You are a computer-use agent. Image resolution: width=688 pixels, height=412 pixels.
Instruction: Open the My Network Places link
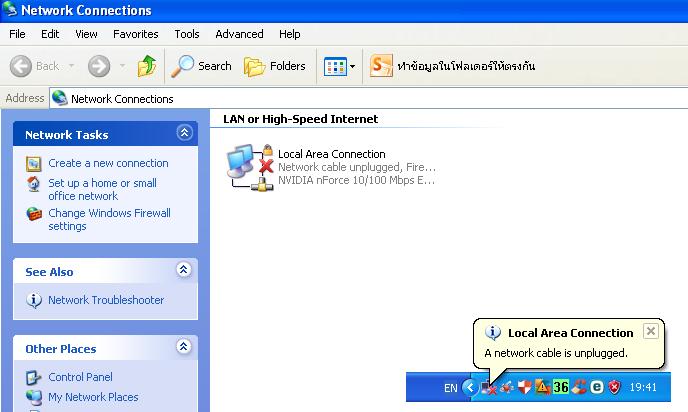(93, 397)
